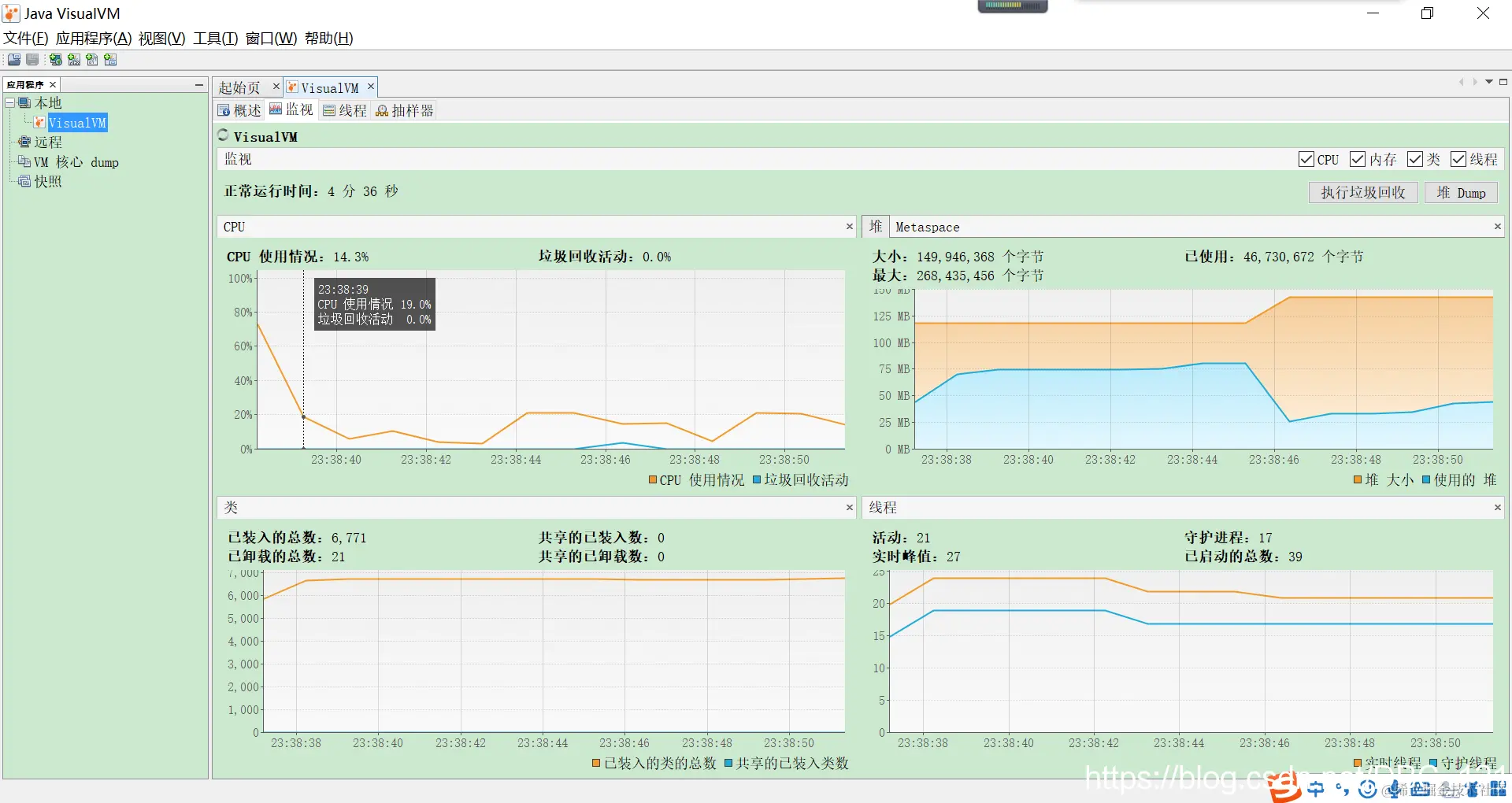
Task: Open the 帮助(H) menu
Action: [x=329, y=39]
